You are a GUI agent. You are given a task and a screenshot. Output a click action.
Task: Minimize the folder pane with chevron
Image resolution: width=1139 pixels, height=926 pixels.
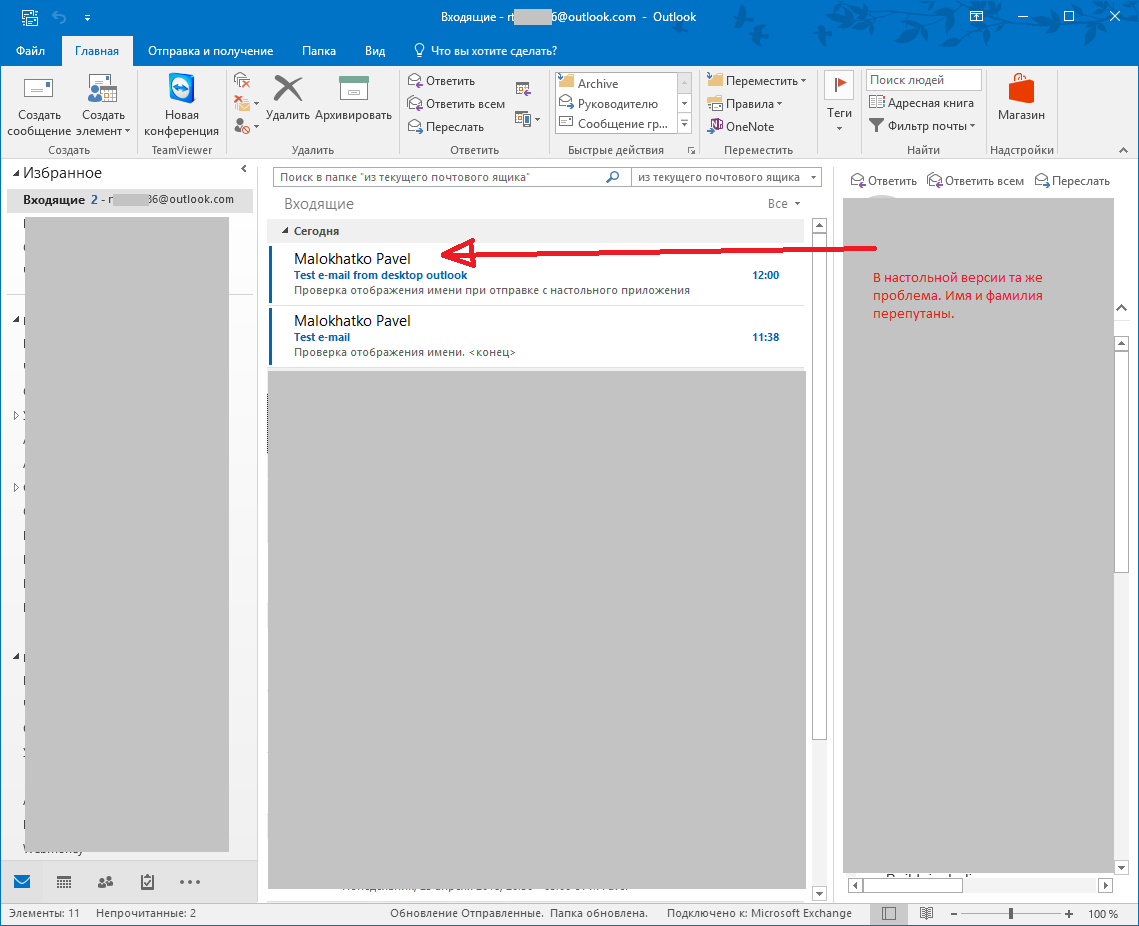(244, 169)
